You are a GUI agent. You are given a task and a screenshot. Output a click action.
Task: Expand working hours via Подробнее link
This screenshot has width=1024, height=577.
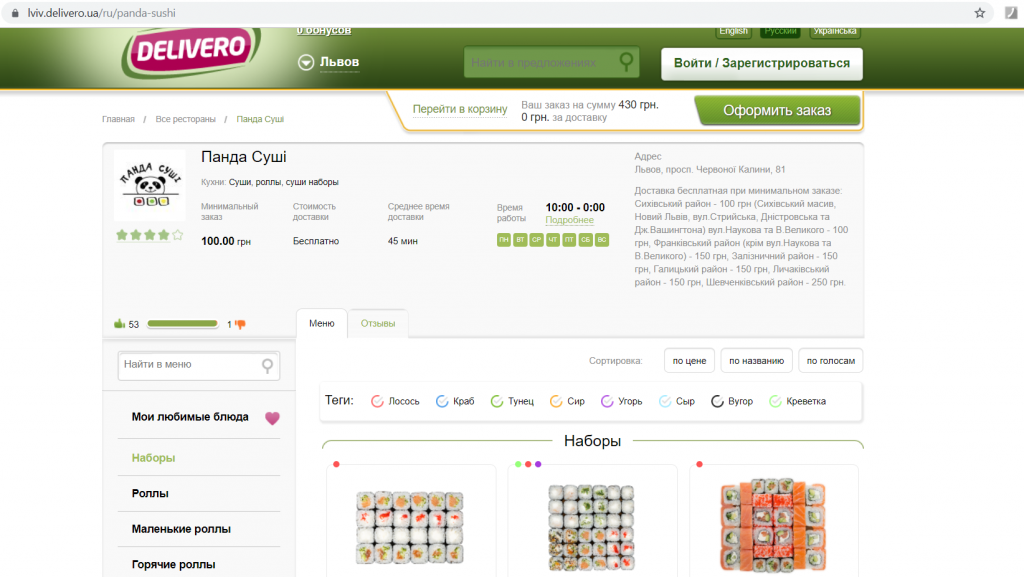(x=569, y=220)
